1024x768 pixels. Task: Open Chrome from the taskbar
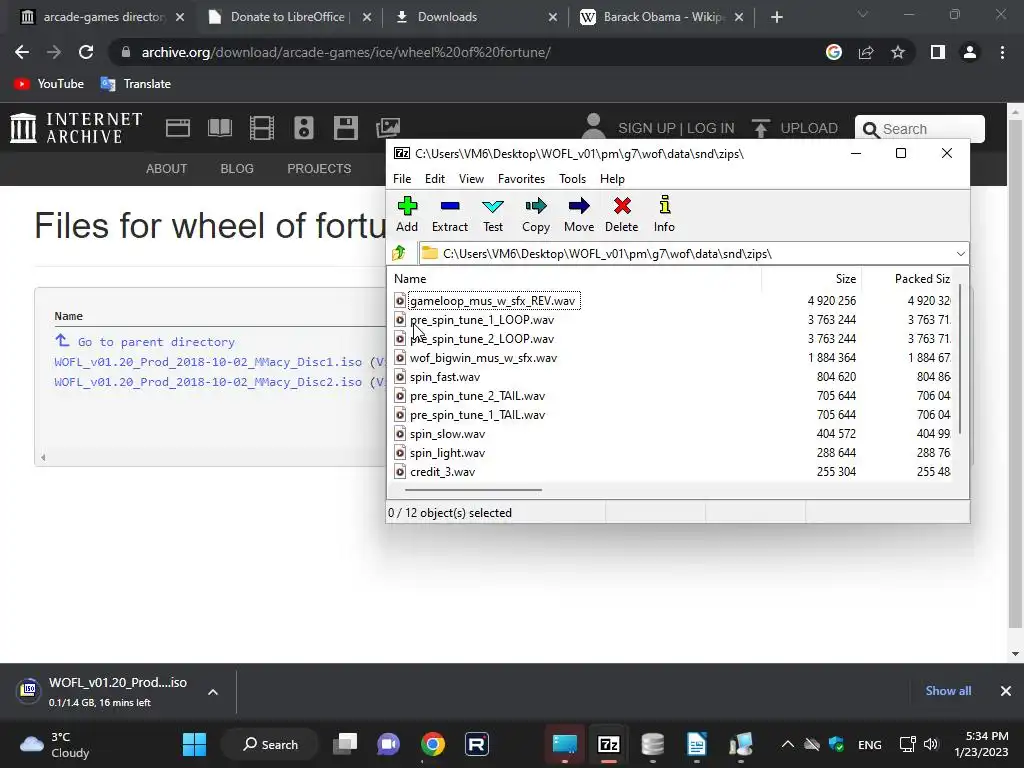pyautogui.click(x=433, y=744)
